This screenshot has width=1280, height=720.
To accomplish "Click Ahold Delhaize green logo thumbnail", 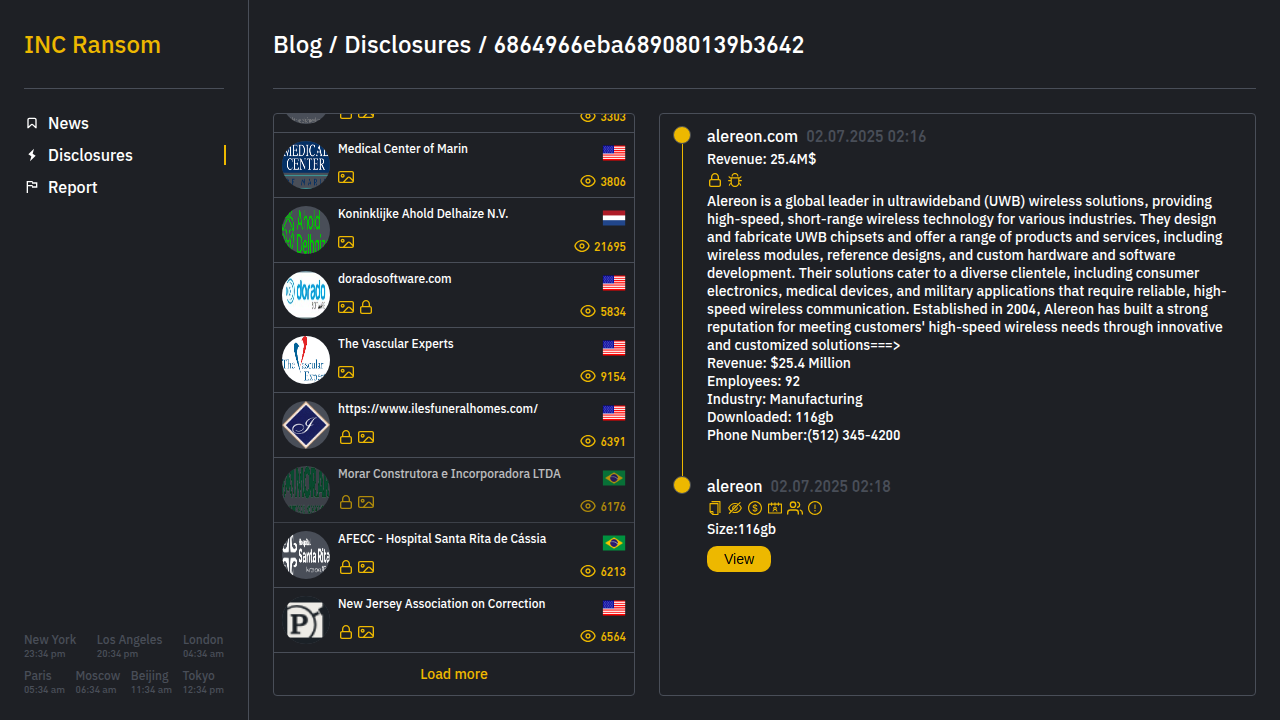I will (x=306, y=230).
